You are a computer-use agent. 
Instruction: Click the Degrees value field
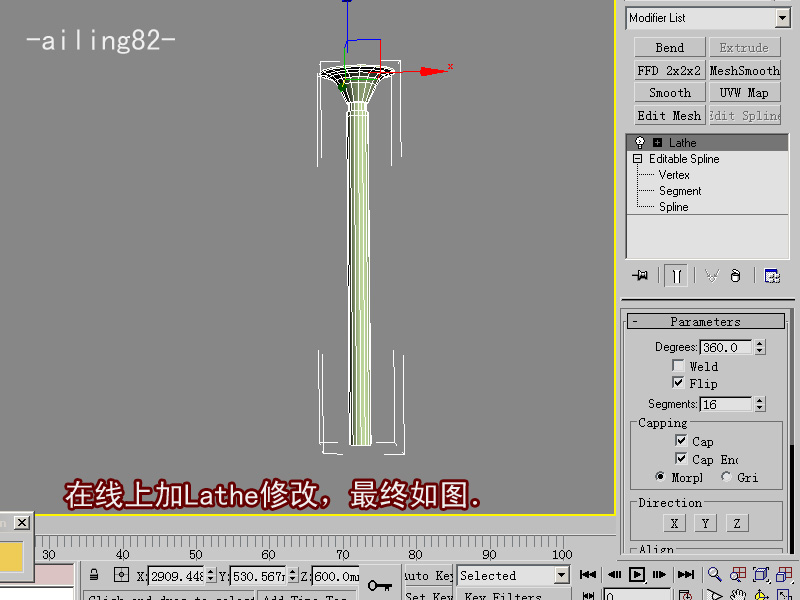726,347
